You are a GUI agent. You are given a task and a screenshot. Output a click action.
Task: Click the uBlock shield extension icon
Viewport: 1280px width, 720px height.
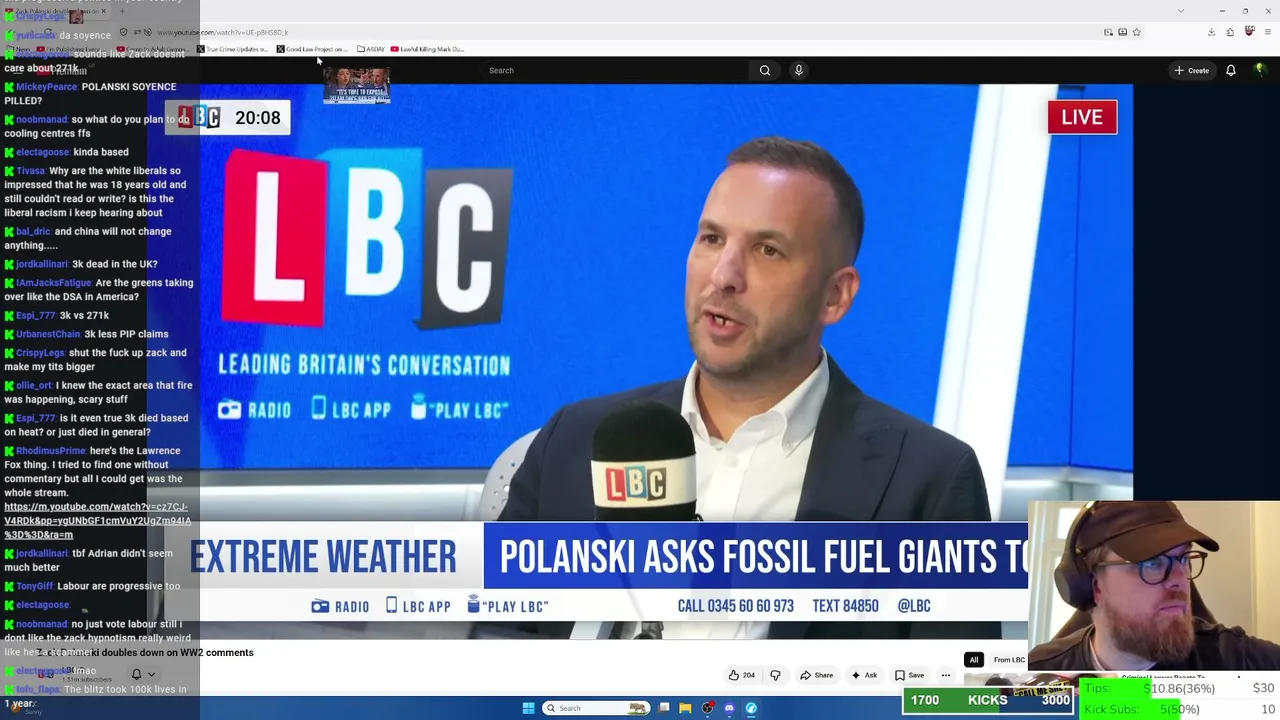[1249, 32]
